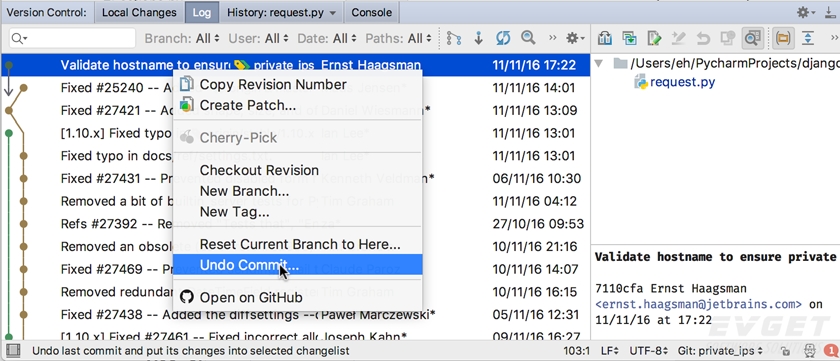
Task: Click Create Patch icon in menu
Action: click(x=186, y=105)
